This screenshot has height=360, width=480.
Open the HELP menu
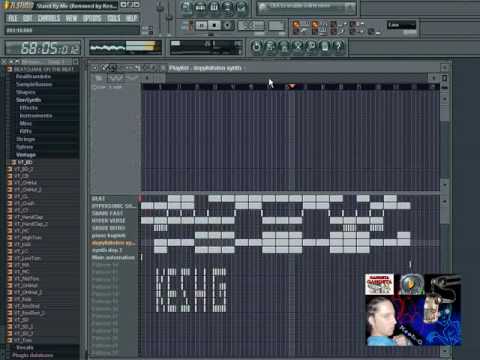click(x=132, y=18)
